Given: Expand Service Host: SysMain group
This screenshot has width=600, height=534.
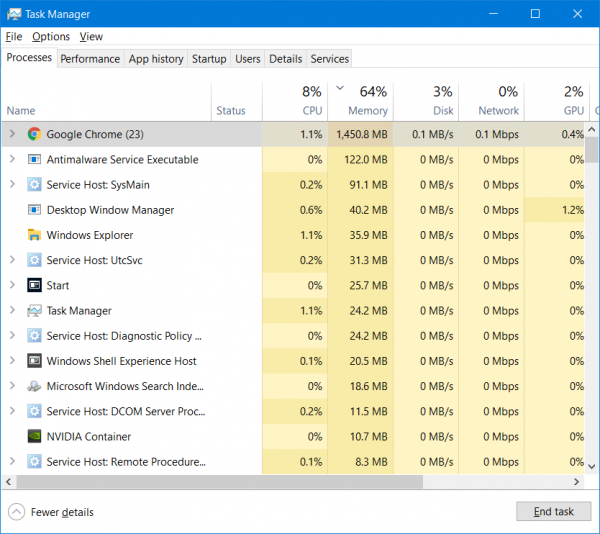Looking at the screenshot, I should (x=12, y=185).
